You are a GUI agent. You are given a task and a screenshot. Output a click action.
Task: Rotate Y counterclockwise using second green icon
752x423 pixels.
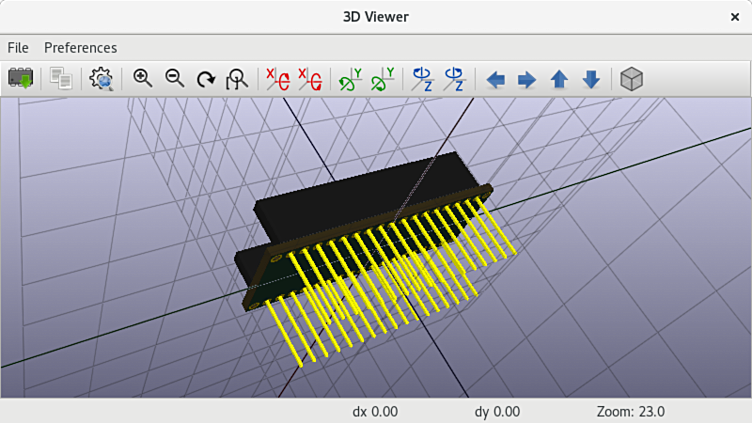(x=383, y=79)
